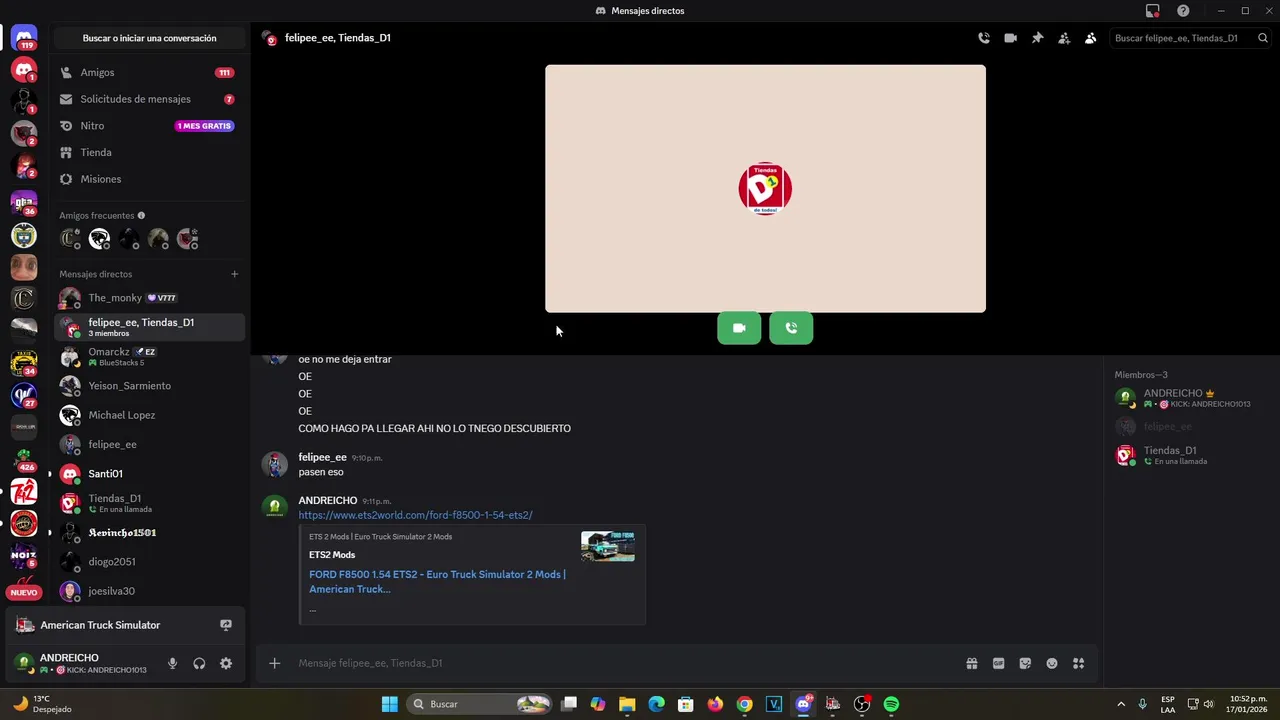Select felipee_ee in members list
This screenshot has width=1280, height=720.
click(1190, 427)
